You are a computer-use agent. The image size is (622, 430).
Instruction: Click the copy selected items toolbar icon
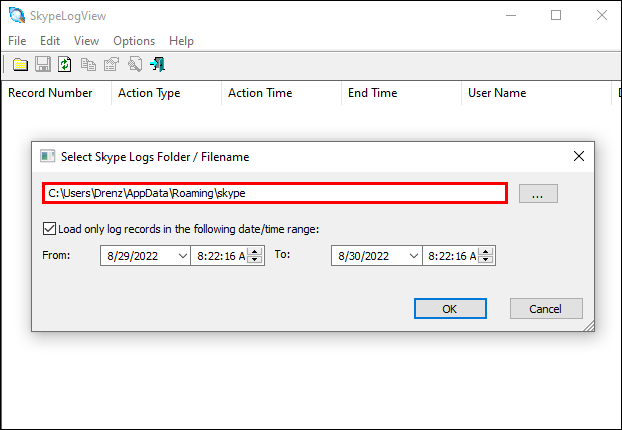(x=88, y=64)
